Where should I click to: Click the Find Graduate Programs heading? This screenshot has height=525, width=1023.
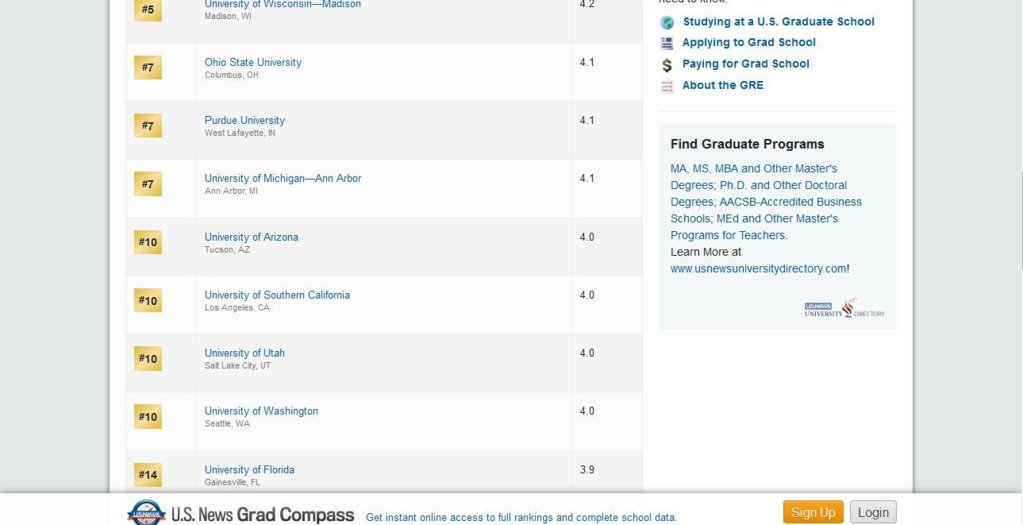747,145
